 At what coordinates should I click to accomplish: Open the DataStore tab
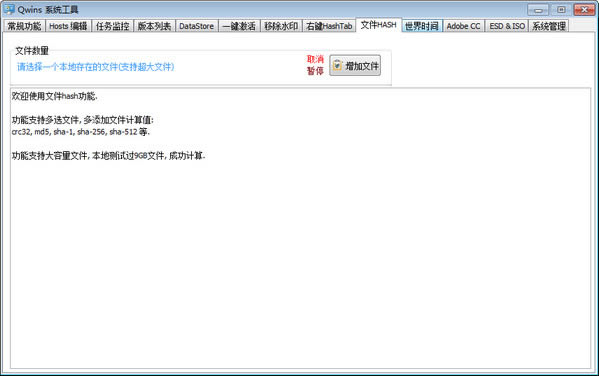point(196,26)
